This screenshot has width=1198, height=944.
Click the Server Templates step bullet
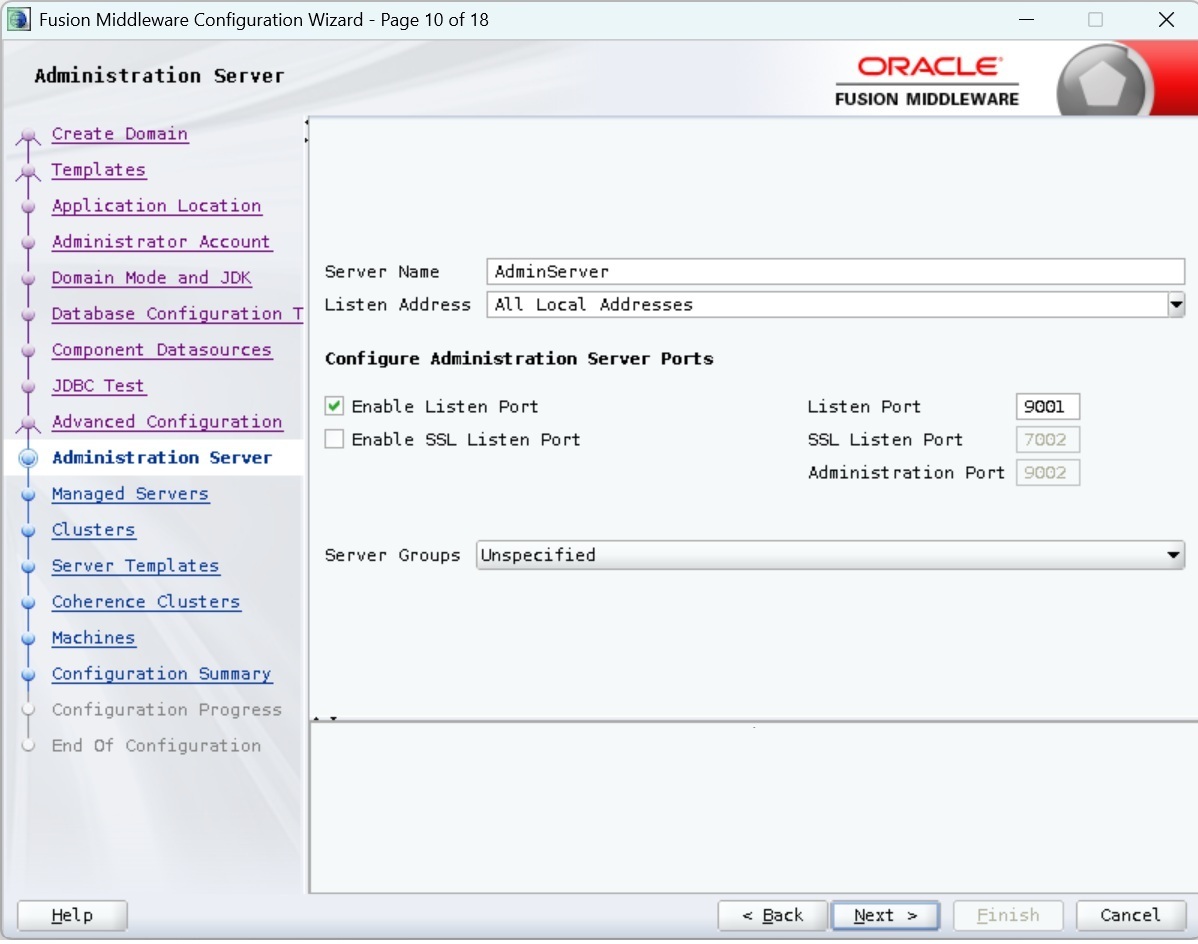tap(28, 566)
